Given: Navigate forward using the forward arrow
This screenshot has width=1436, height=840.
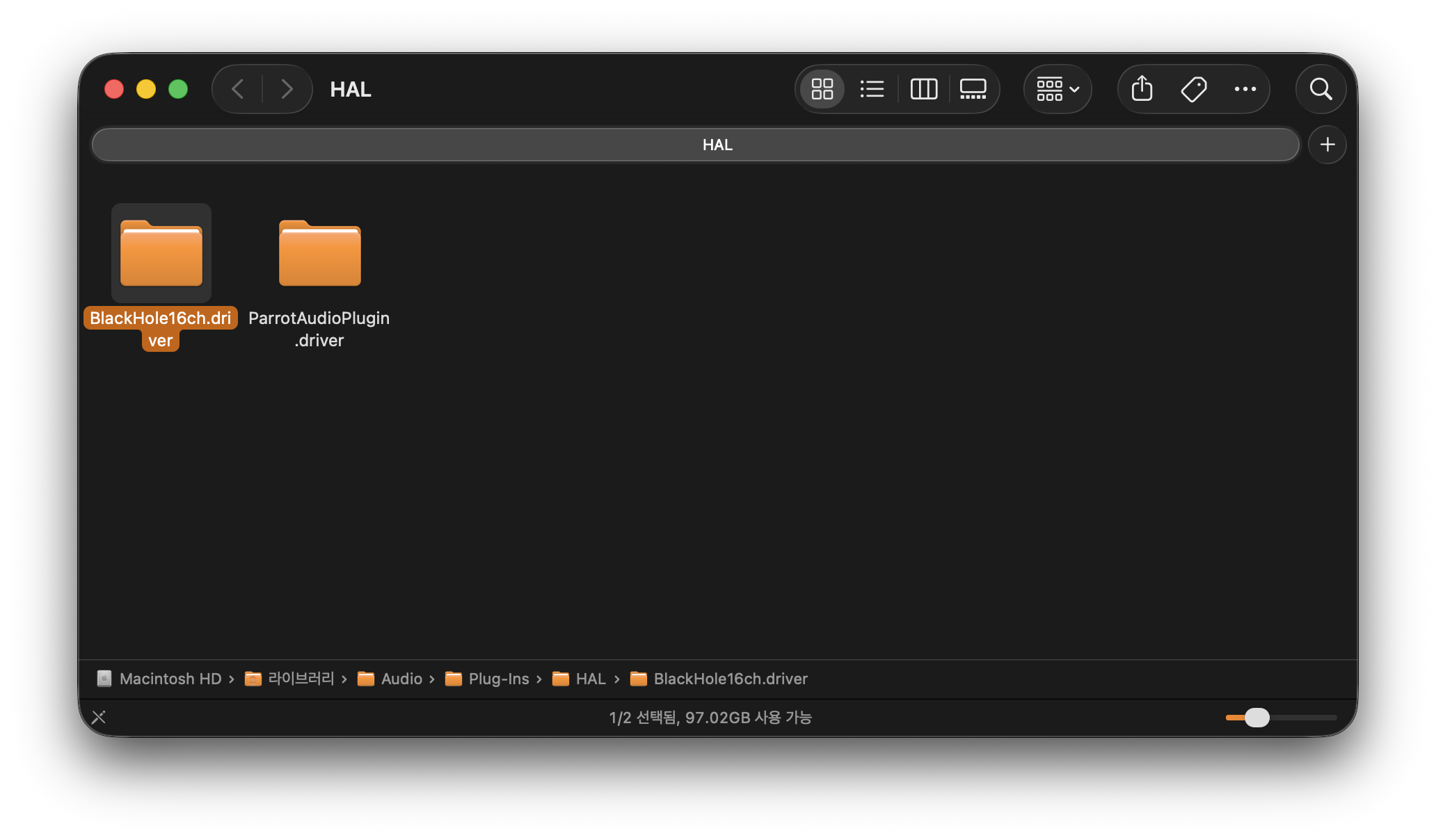Looking at the screenshot, I should click(x=287, y=89).
